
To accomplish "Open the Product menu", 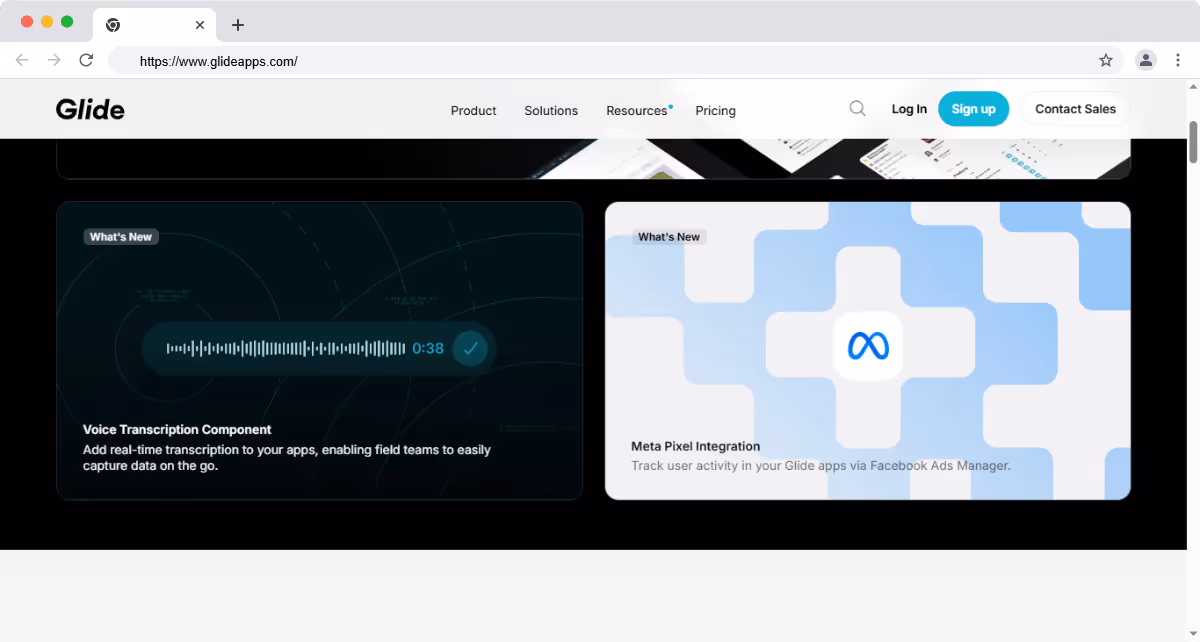I will pos(473,111).
